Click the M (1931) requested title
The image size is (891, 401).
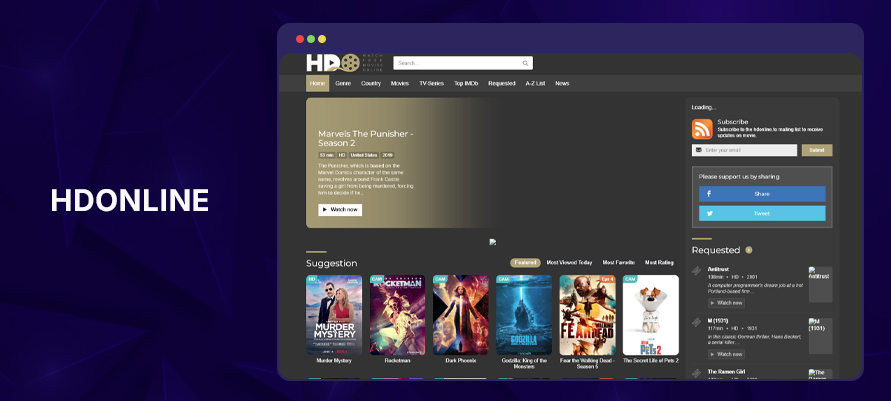718,320
